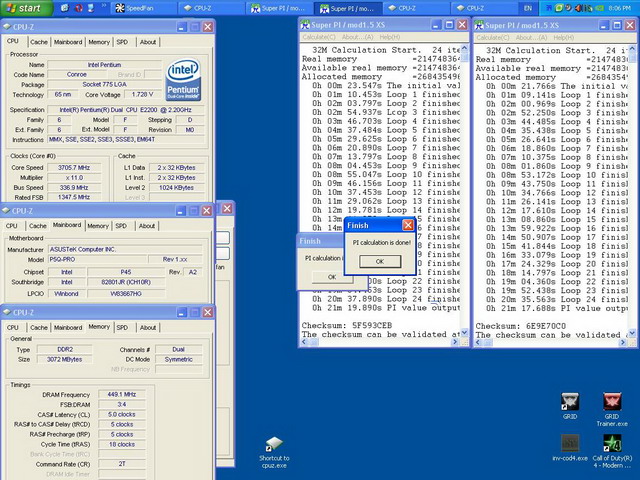640x480 pixels.
Task: Click the first CPU-Z taskbar button
Action: (211, 8)
